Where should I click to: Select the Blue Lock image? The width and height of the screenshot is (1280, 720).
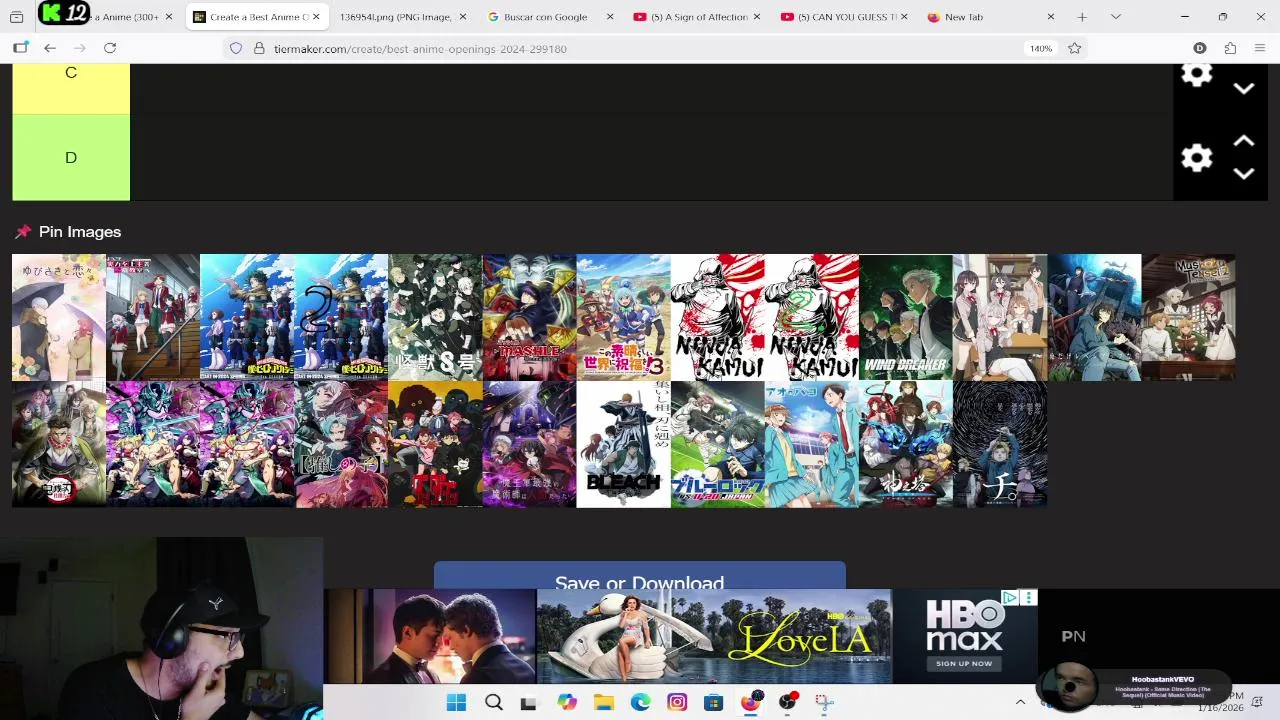717,444
